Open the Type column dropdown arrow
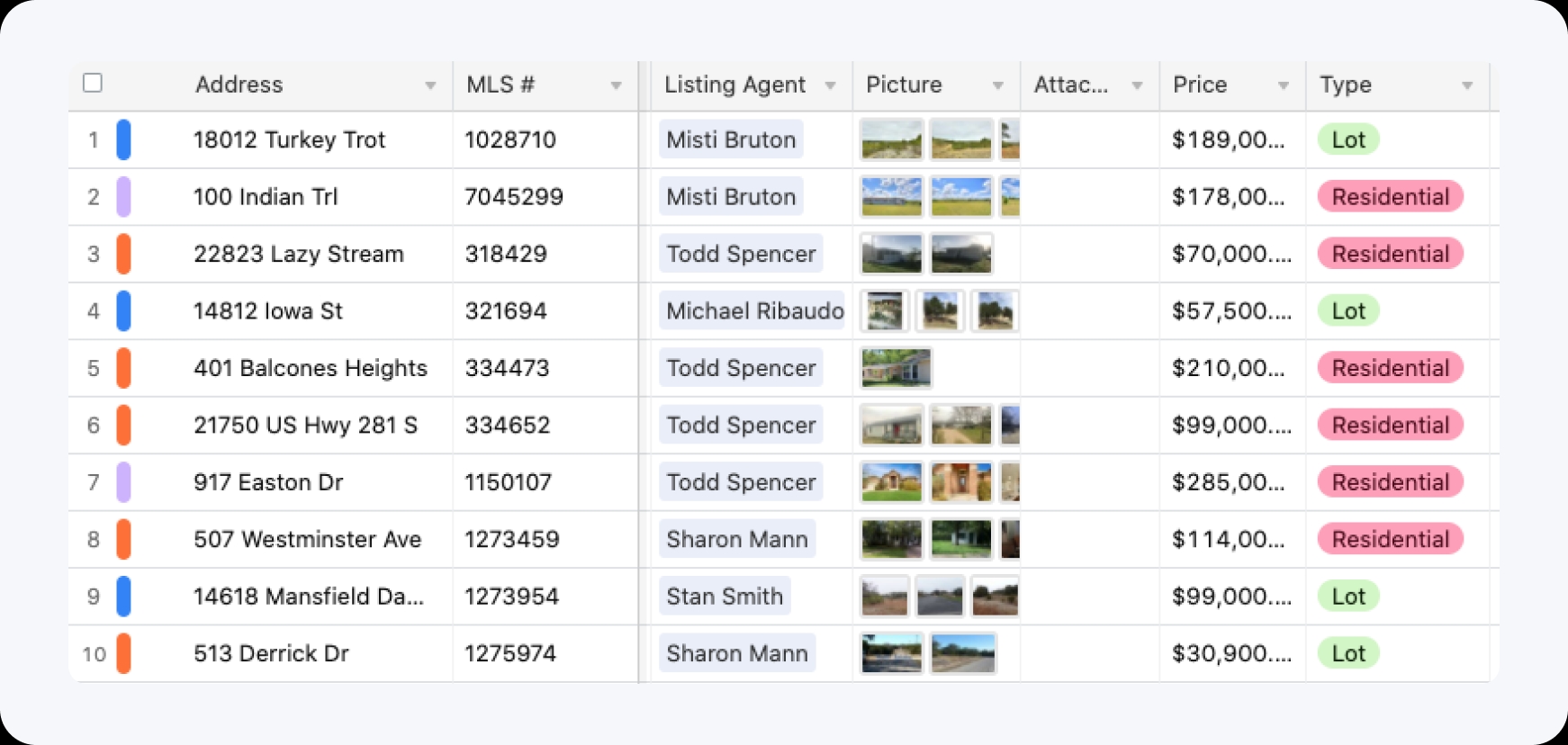The height and width of the screenshot is (745, 1568). (x=1467, y=85)
